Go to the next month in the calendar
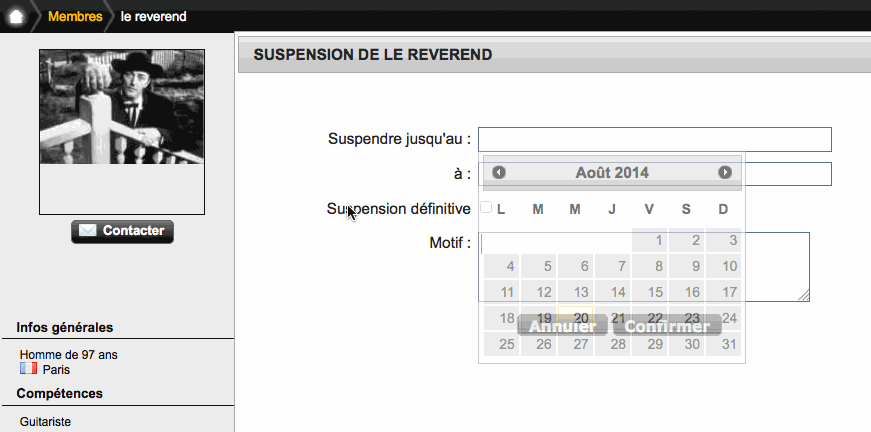Image resolution: width=871 pixels, height=432 pixels. pos(725,172)
